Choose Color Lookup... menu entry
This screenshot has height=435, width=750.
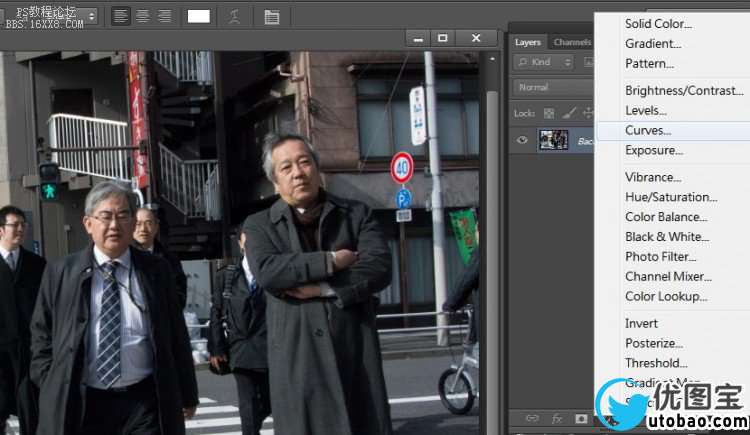tap(666, 297)
